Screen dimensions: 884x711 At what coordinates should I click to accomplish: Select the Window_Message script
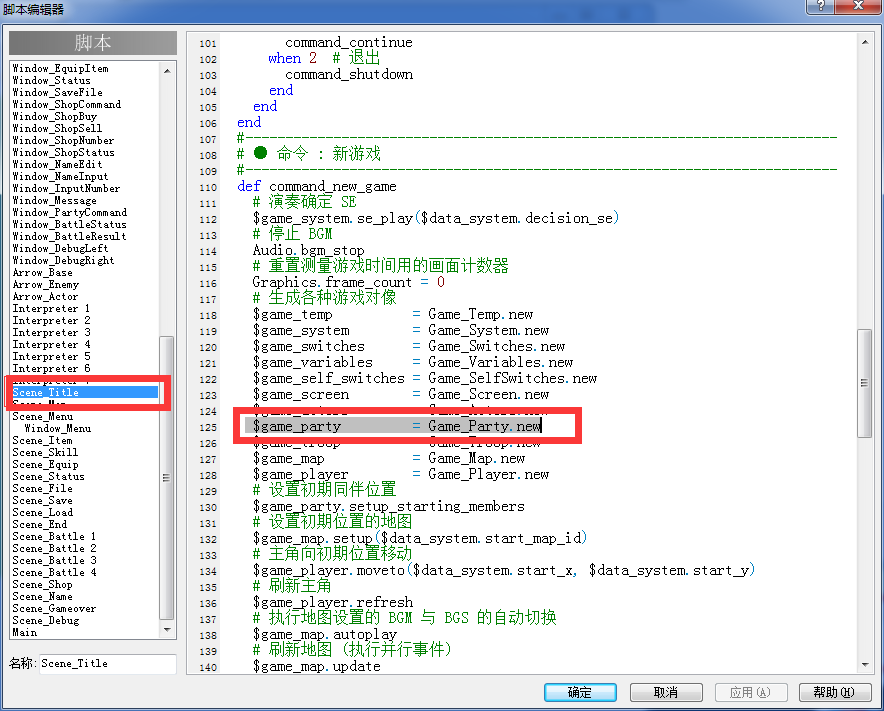point(55,200)
